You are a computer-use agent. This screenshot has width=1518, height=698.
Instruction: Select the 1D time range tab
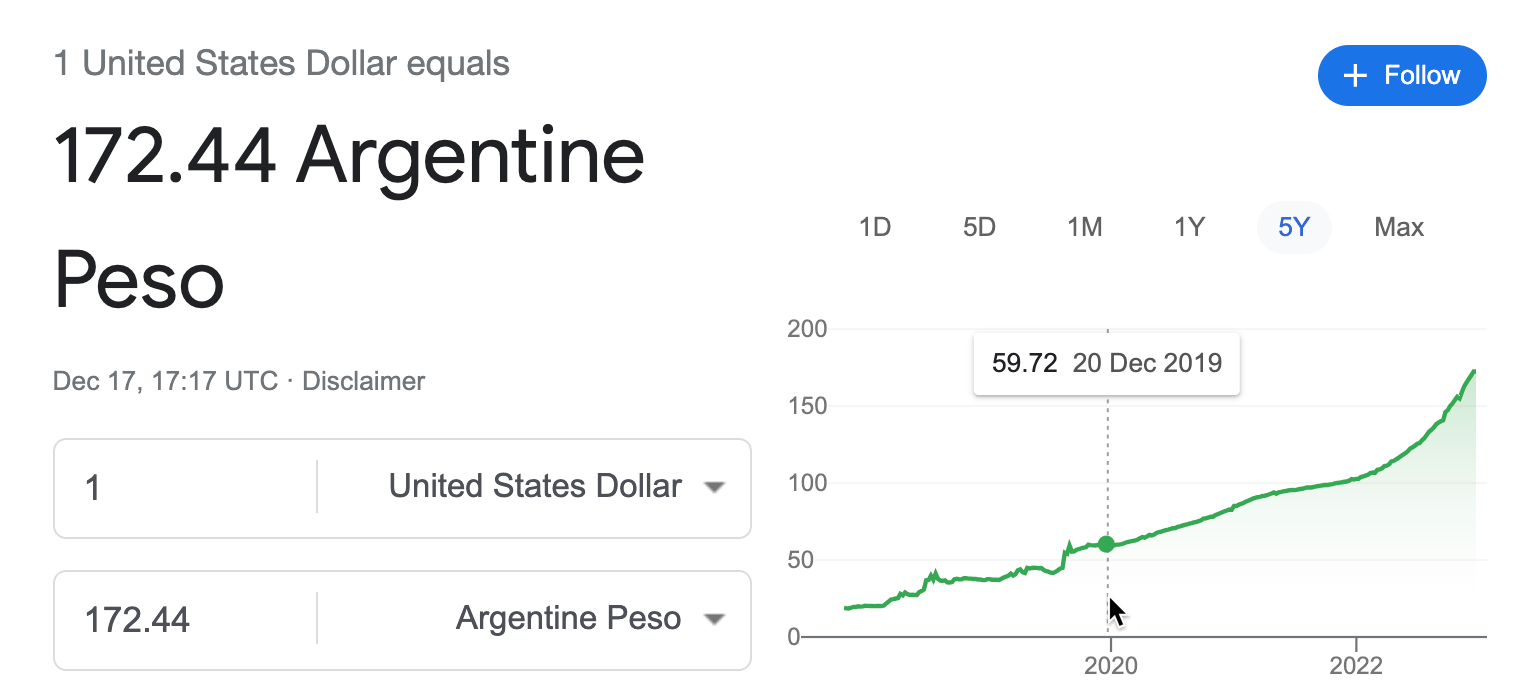[x=875, y=227]
